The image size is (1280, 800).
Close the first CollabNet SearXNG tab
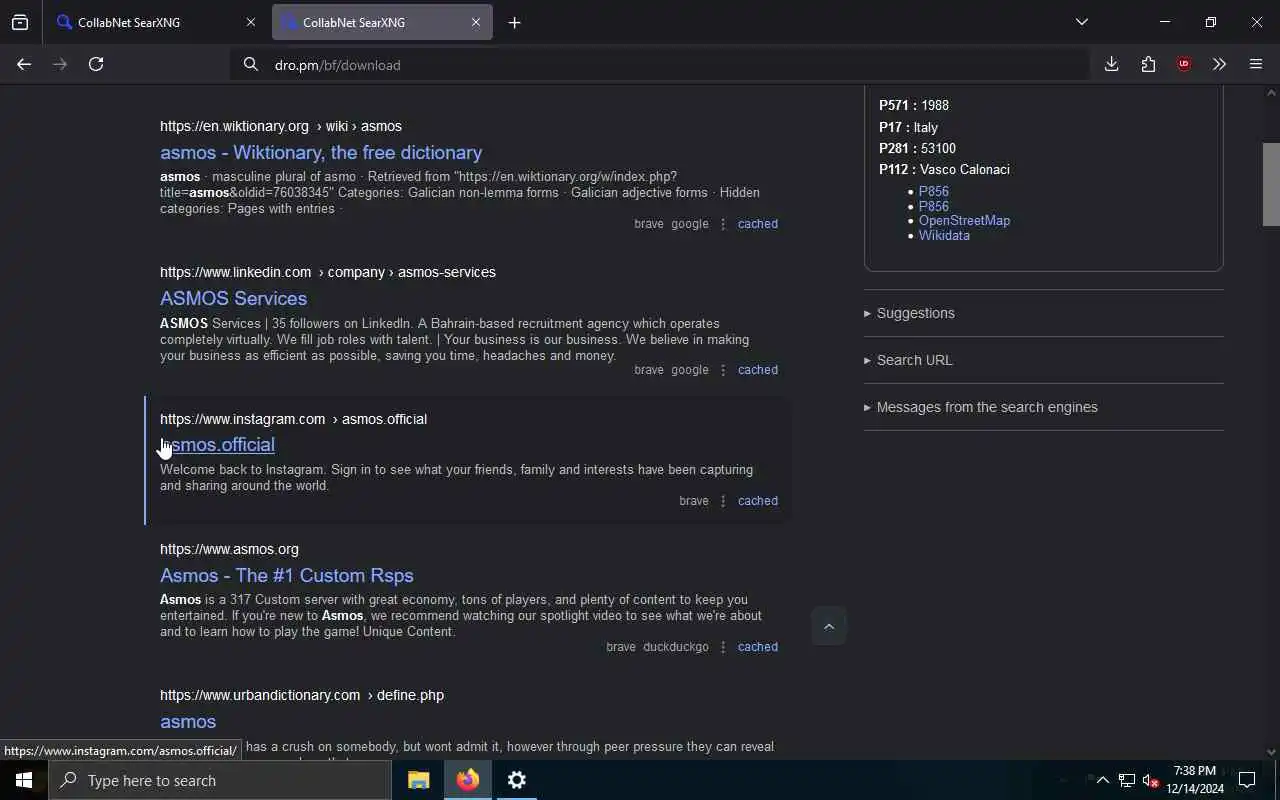pyautogui.click(x=250, y=22)
